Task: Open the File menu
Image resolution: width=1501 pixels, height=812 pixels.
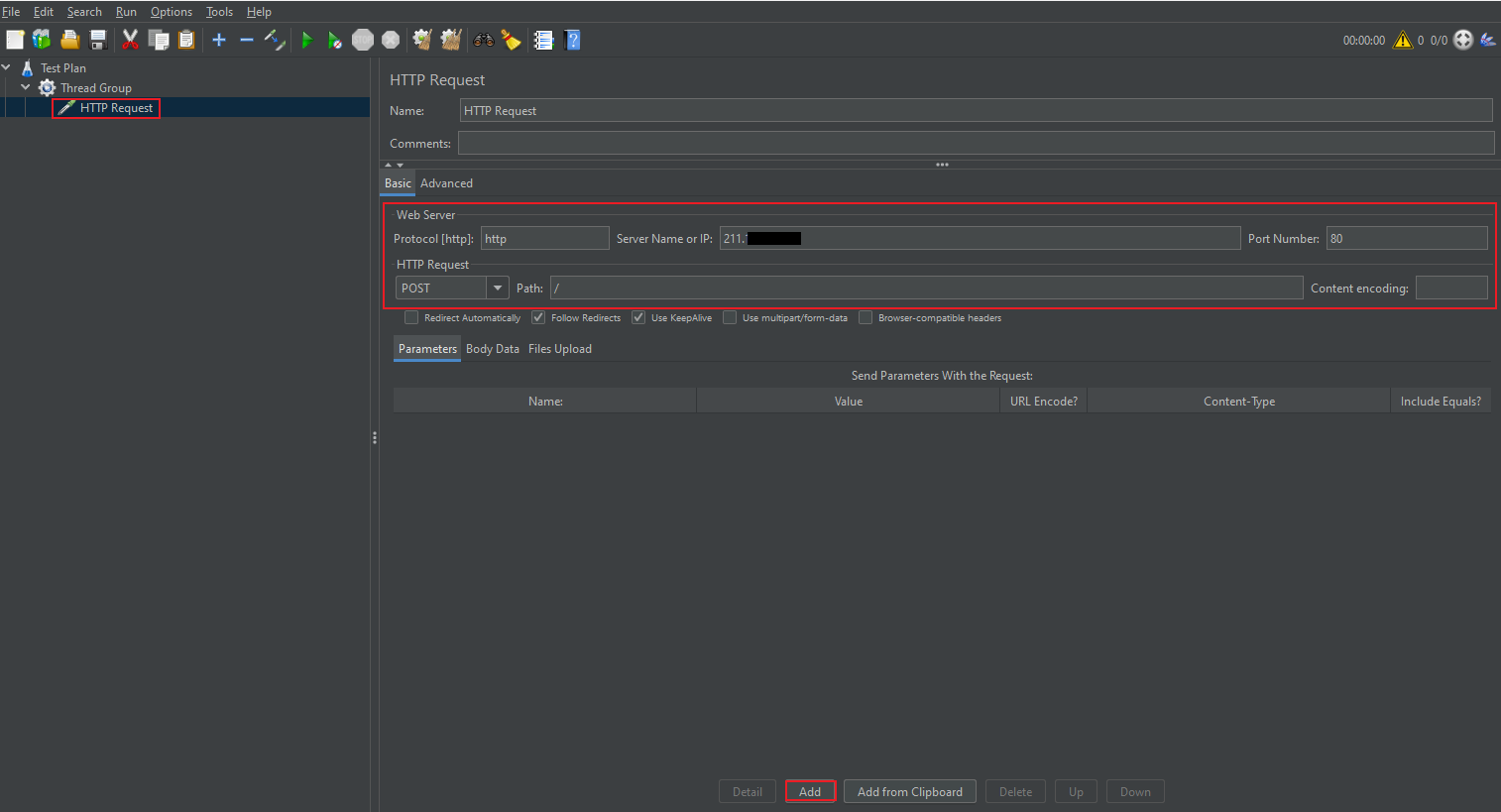Action: 11,12
